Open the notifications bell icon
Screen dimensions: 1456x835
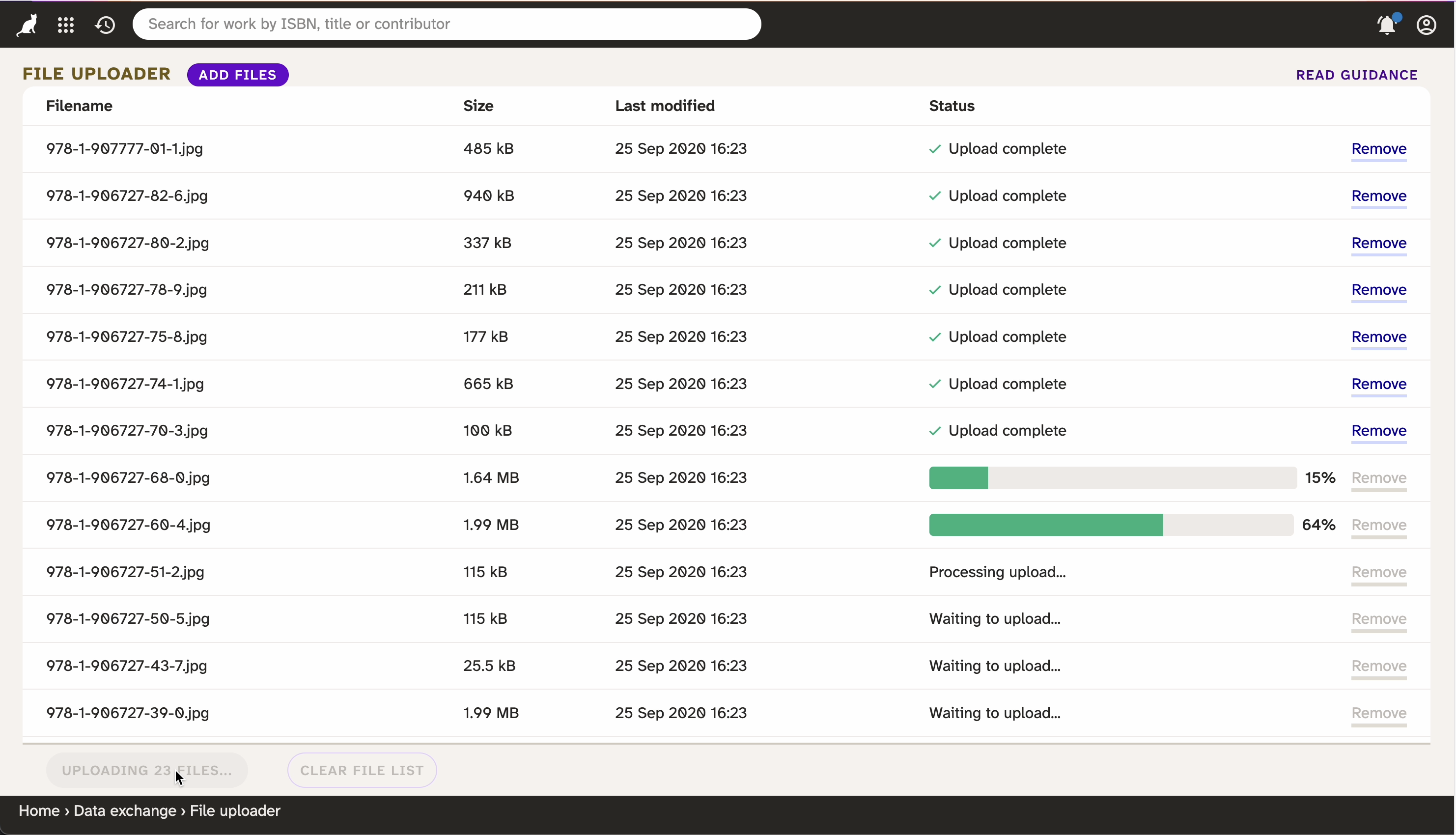click(x=1387, y=25)
